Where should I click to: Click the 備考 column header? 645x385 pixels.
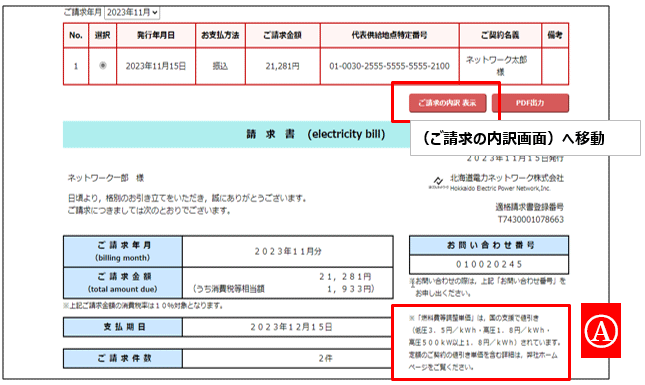point(555,35)
